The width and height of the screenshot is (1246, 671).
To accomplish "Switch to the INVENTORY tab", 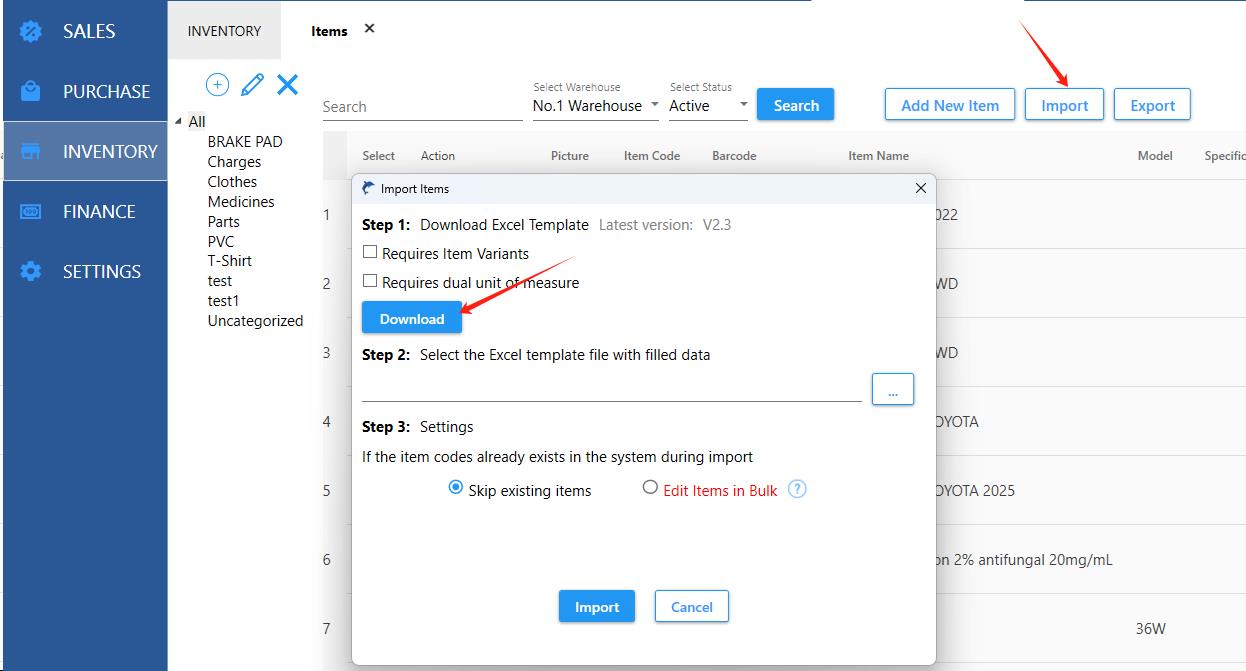I will [224, 31].
